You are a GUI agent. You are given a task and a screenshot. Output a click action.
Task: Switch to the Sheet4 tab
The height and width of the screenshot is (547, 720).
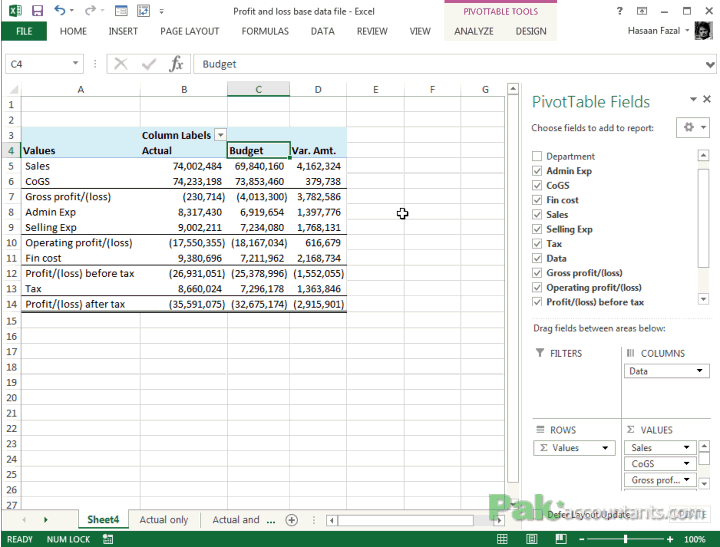pyautogui.click(x=103, y=519)
